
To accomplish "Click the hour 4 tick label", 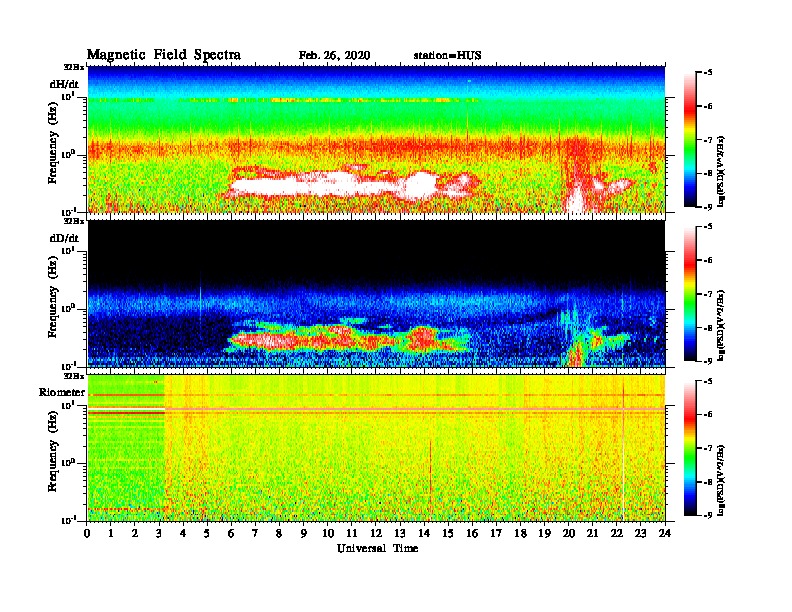I will (x=183, y=533).
